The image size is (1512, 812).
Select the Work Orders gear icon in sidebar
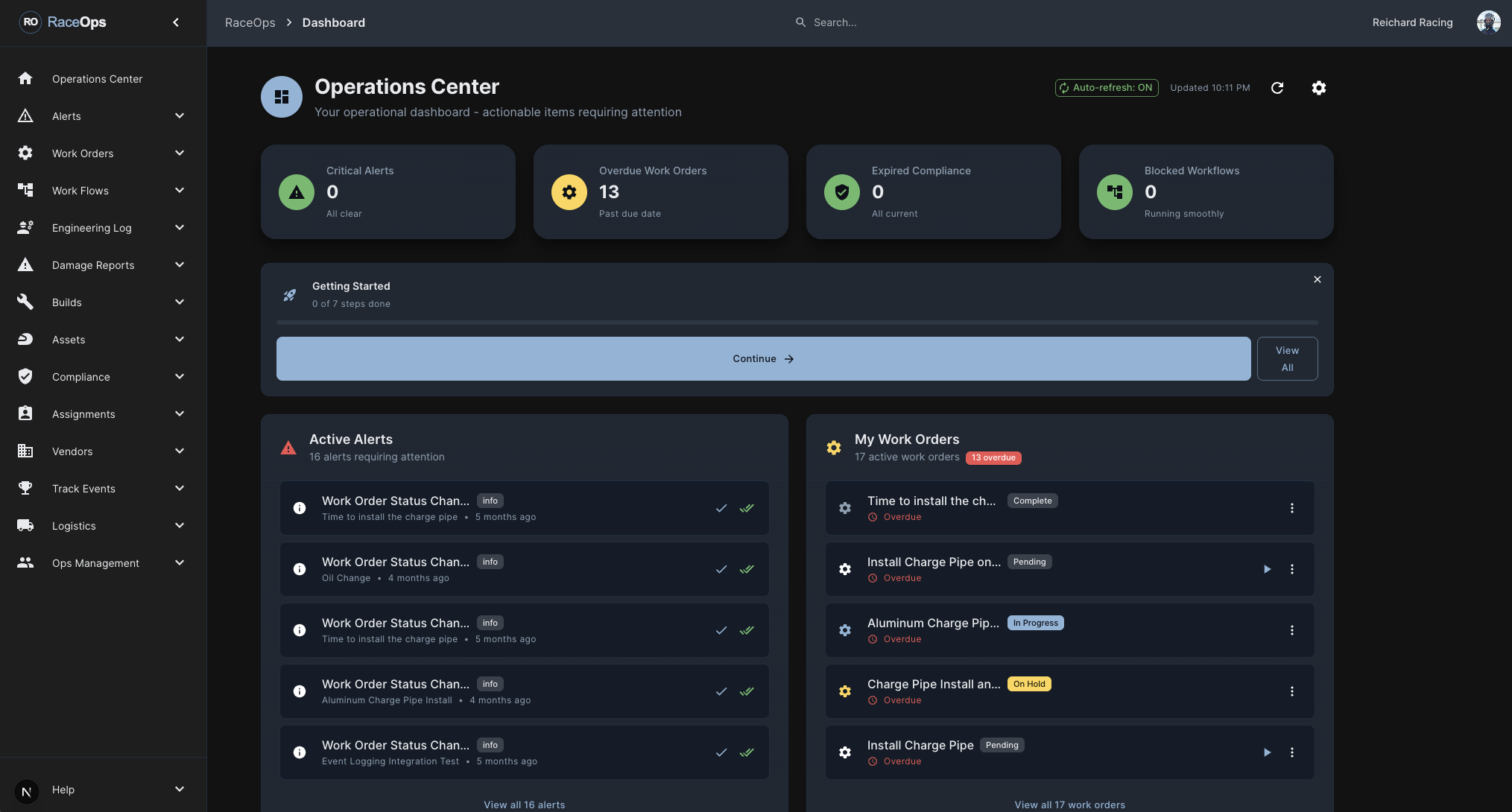click(25, 153)
